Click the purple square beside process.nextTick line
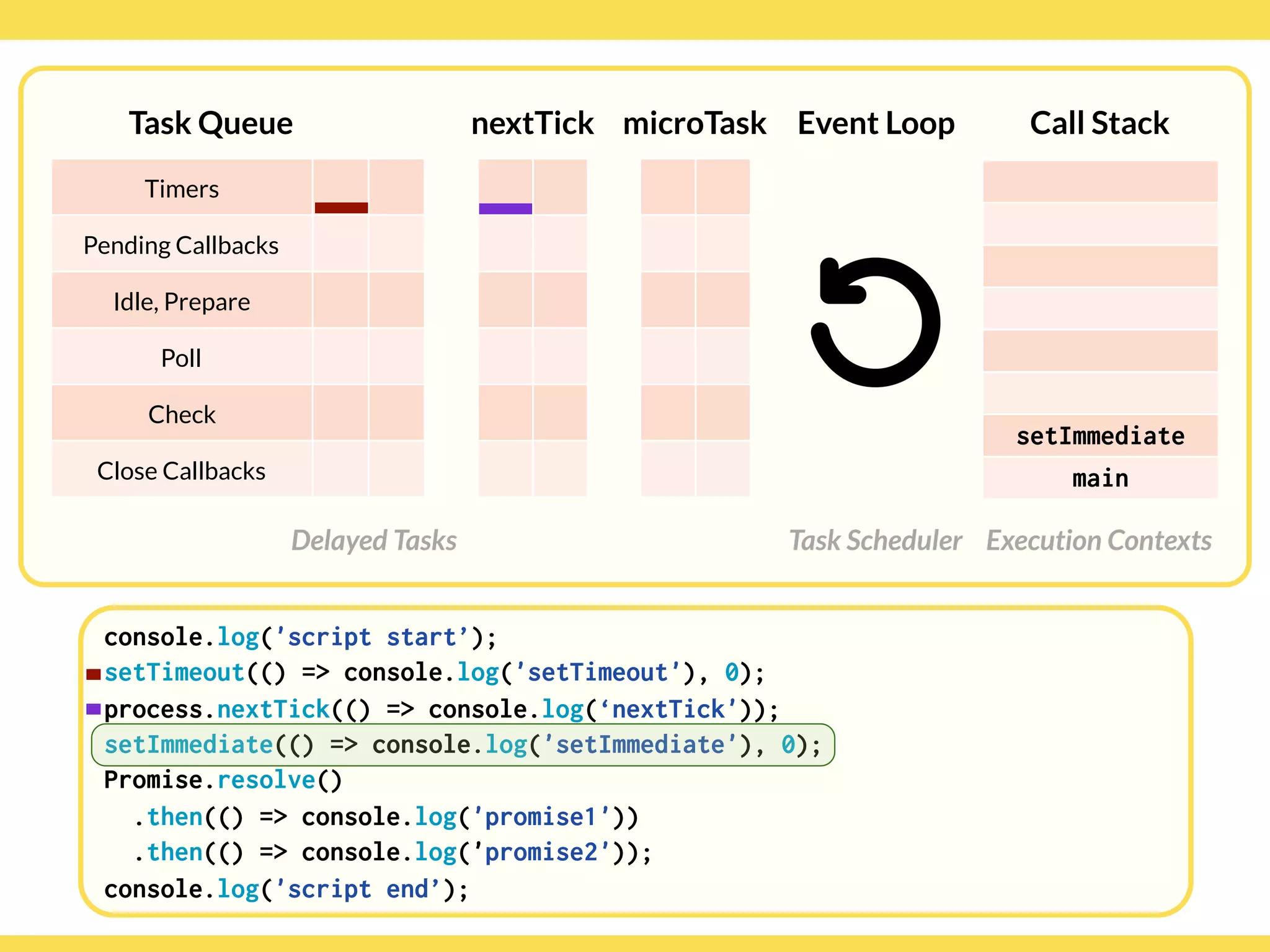The height and width of the screenshot is (952, 1270). [94, 708]
